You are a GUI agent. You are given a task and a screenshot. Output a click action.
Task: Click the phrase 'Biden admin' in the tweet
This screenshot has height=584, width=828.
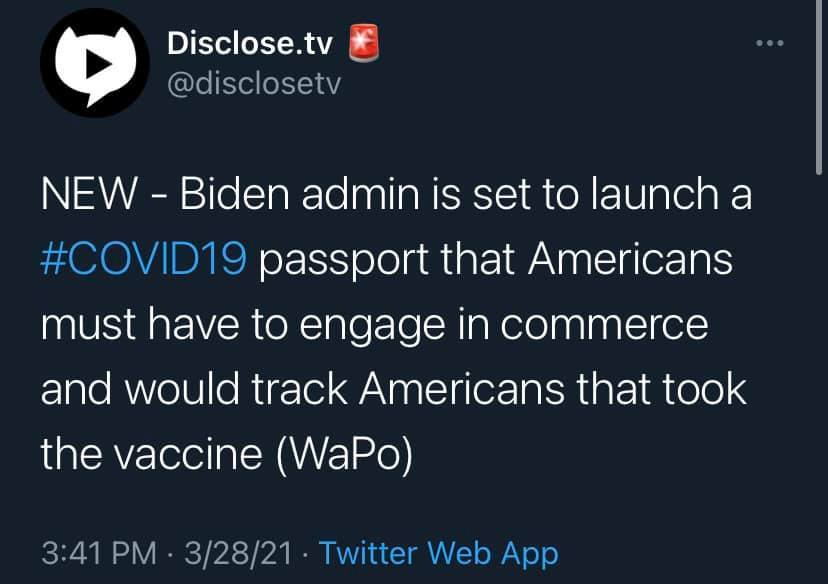pos(301,194)
